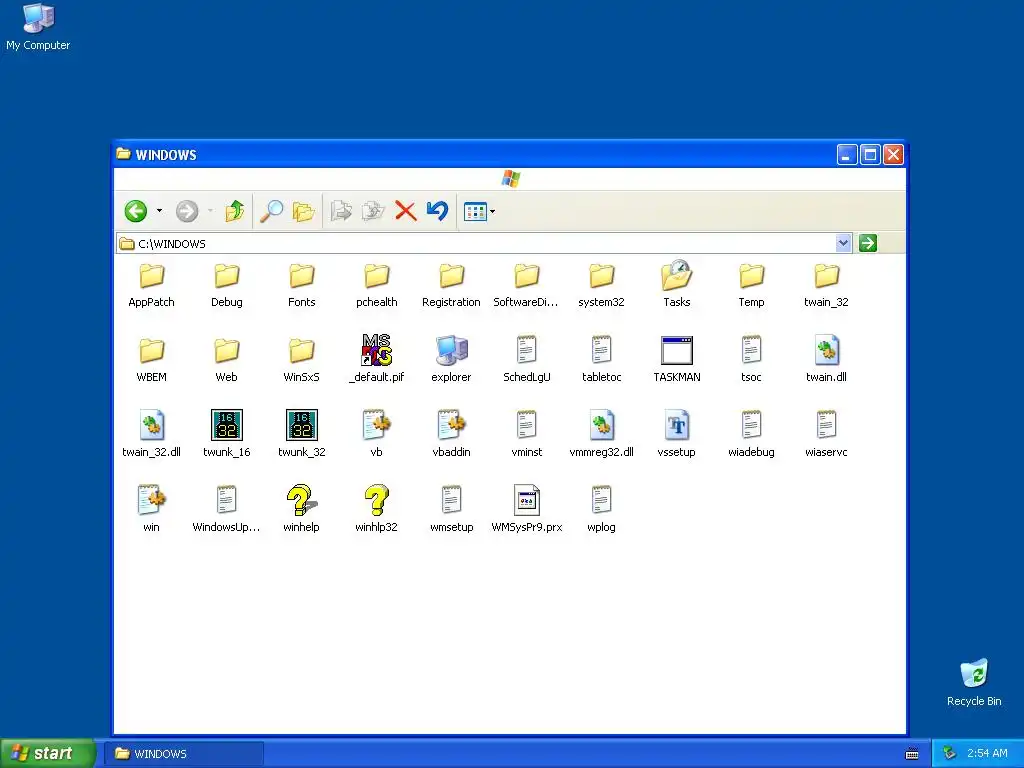Select the system32 folder
Screen dimensions: 1024x768
point(601,286)
